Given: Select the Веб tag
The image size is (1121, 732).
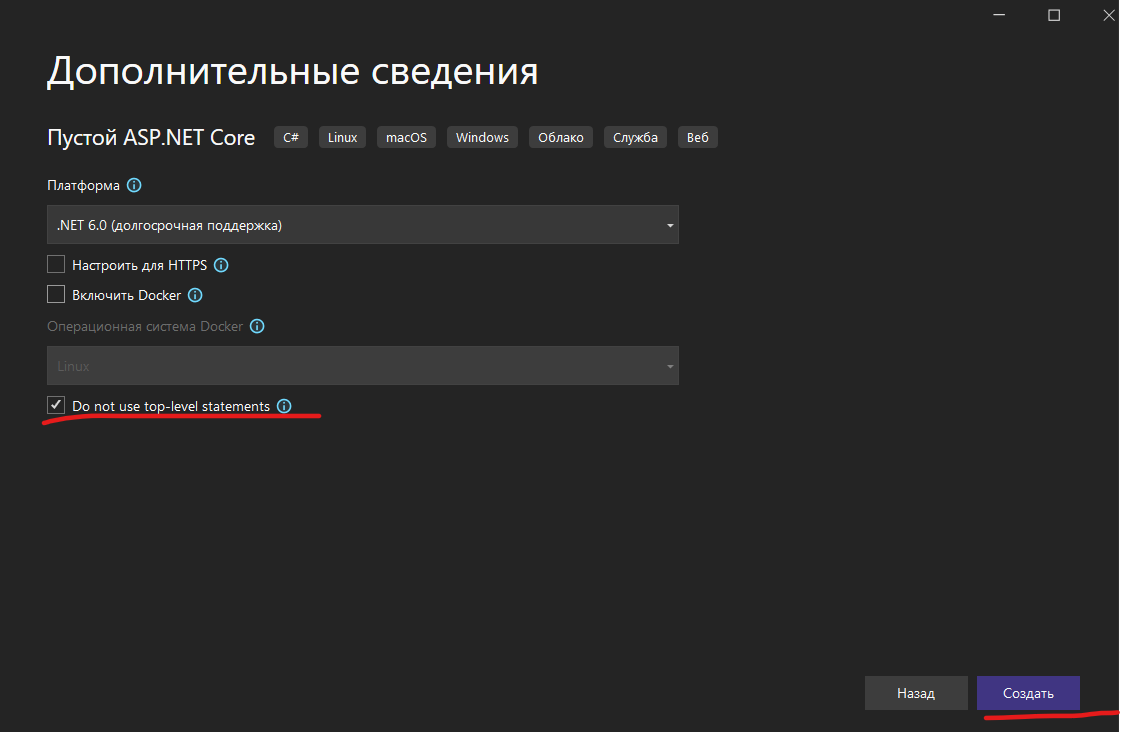Looking at the screenshot, I should click(698, 137).
